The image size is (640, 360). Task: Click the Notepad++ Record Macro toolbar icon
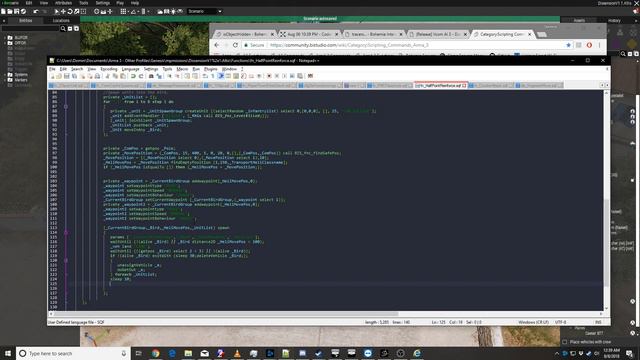[x=269, y=76]
